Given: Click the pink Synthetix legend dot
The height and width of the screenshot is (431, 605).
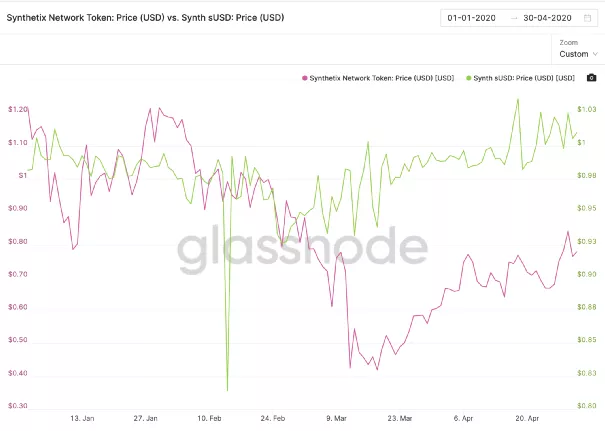Looking at the screenshot, I should (303, 77).
